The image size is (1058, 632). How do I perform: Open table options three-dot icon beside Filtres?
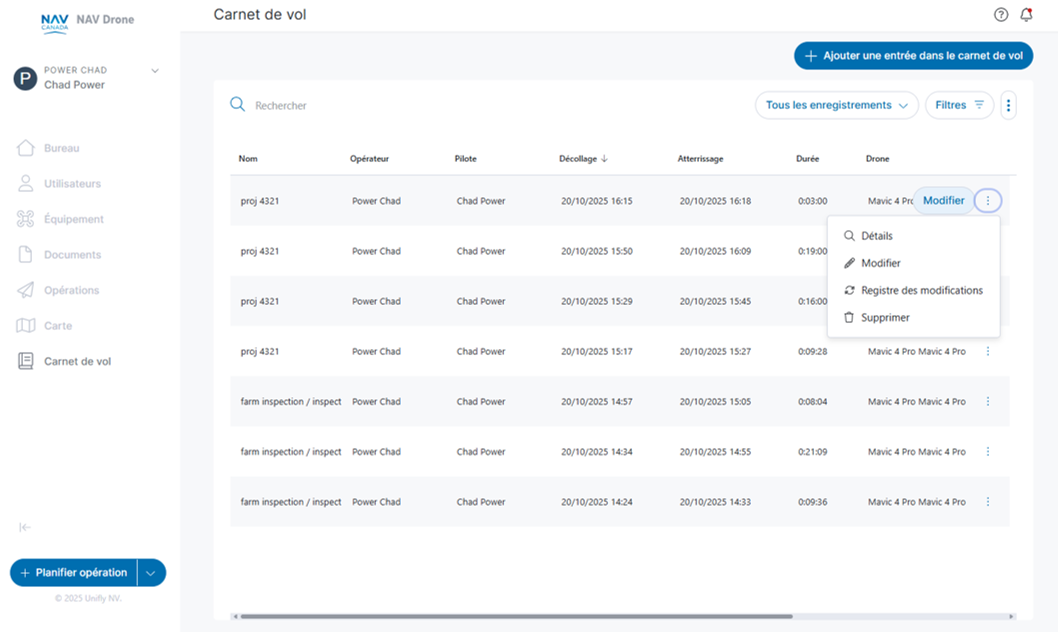pyautogui.click(x=1008, y=105)
